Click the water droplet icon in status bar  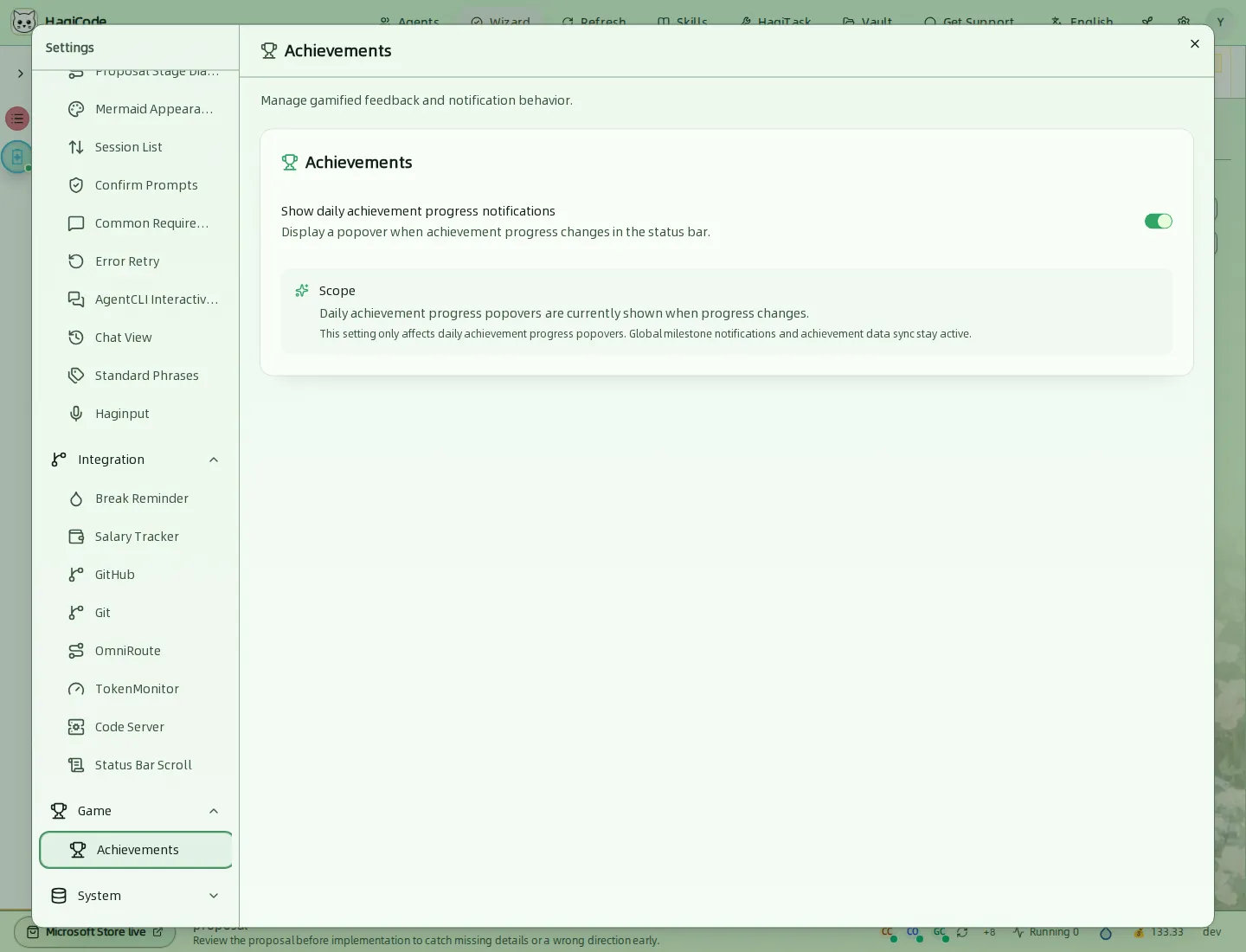(x=1105, y=933)
